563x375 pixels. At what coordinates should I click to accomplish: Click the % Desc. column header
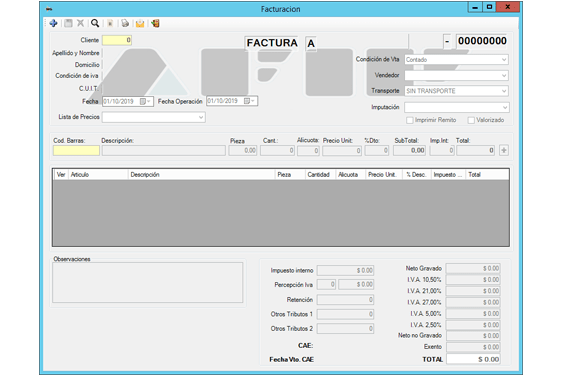coord(417,175)
